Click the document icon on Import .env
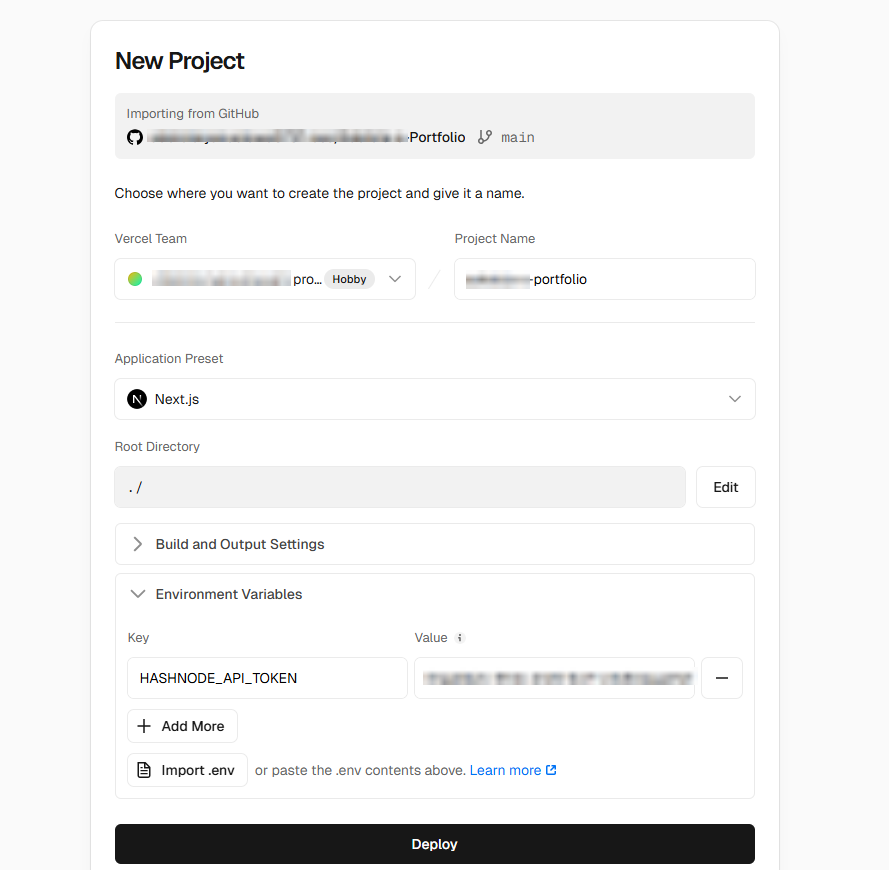Screen dimensions: 889x870 143,770
